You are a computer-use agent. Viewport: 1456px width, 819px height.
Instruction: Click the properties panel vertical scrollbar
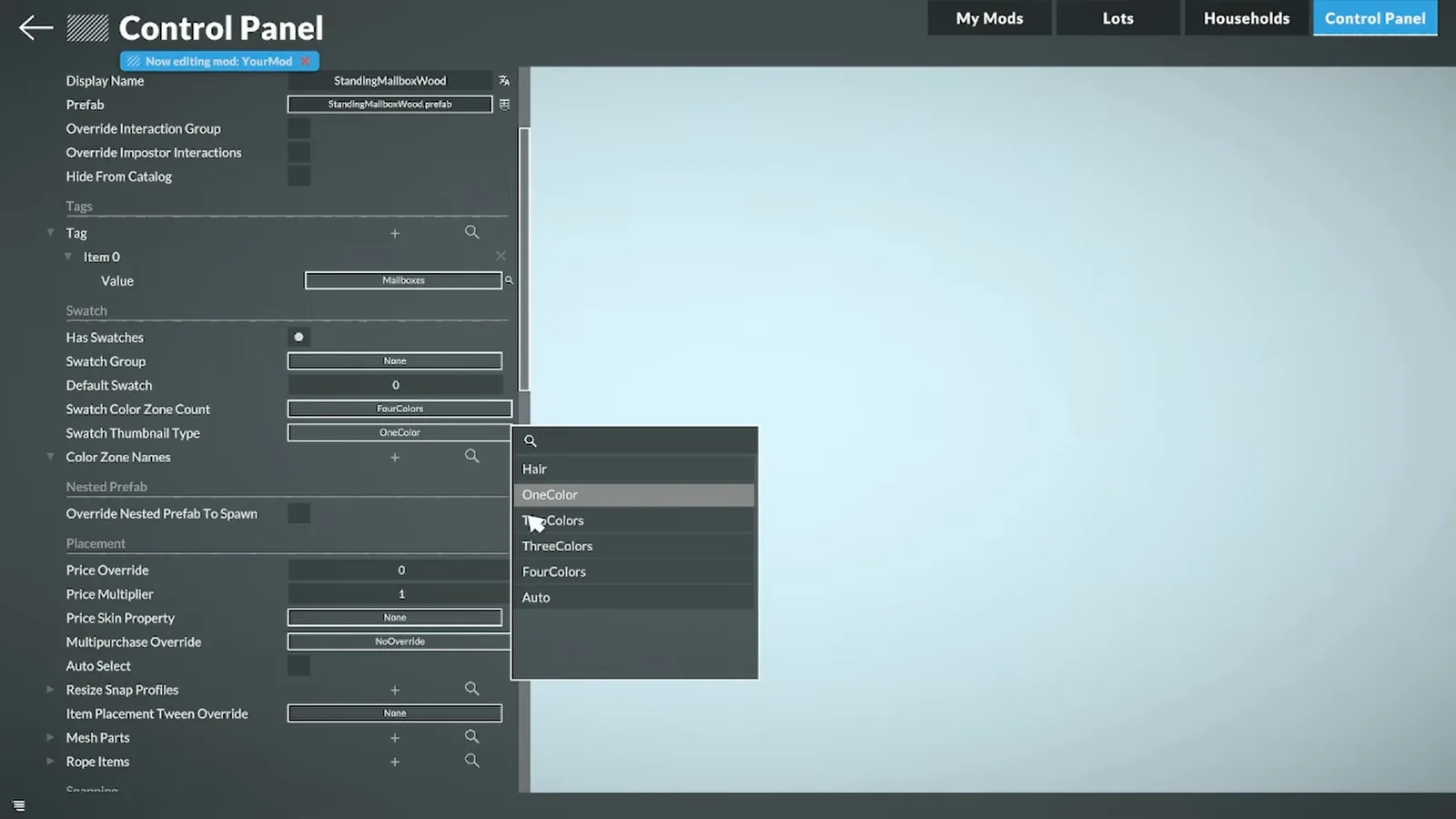524,259
